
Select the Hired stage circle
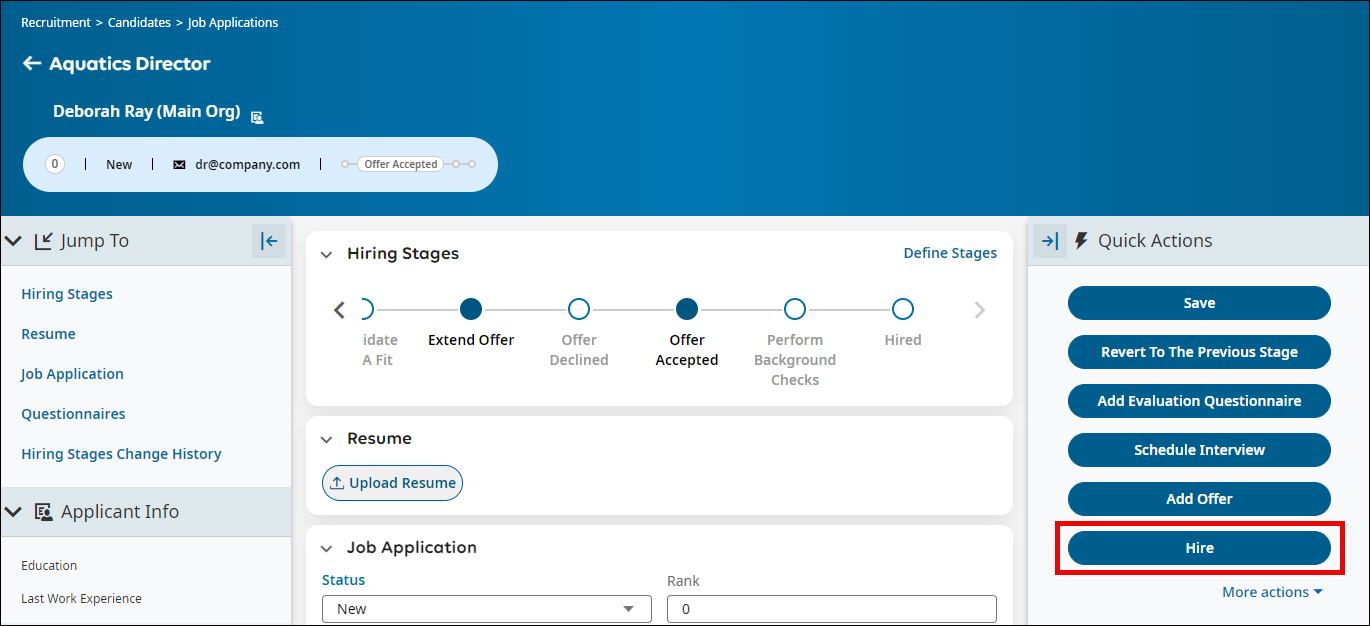click(903, 309)
